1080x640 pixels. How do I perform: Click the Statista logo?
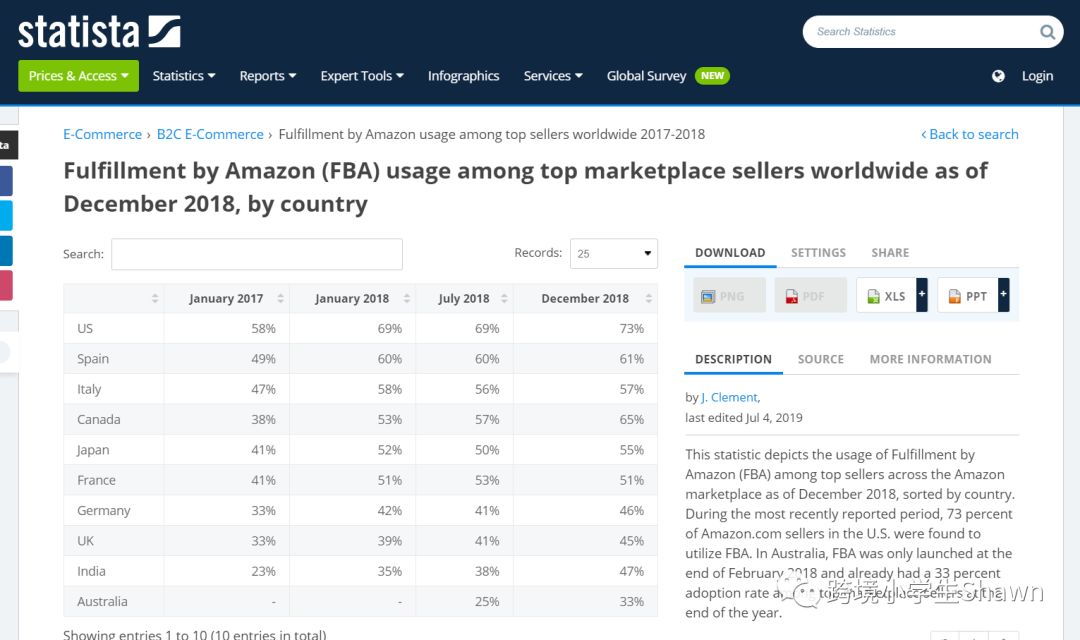pyautogui.click(x=99, y=31)
